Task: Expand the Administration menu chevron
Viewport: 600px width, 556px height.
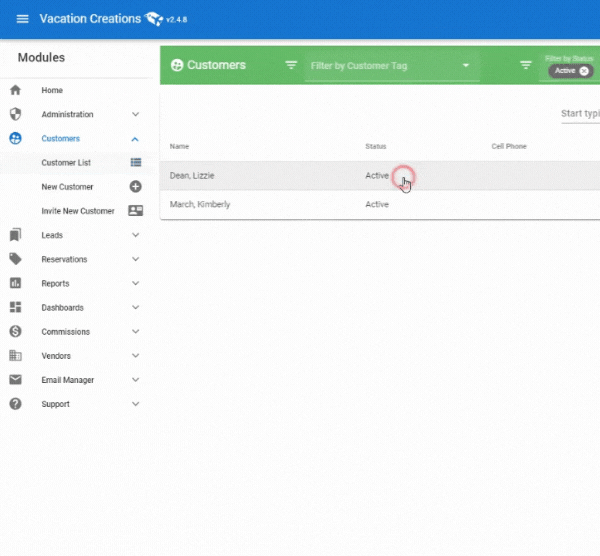Action: tap(135, 114)
